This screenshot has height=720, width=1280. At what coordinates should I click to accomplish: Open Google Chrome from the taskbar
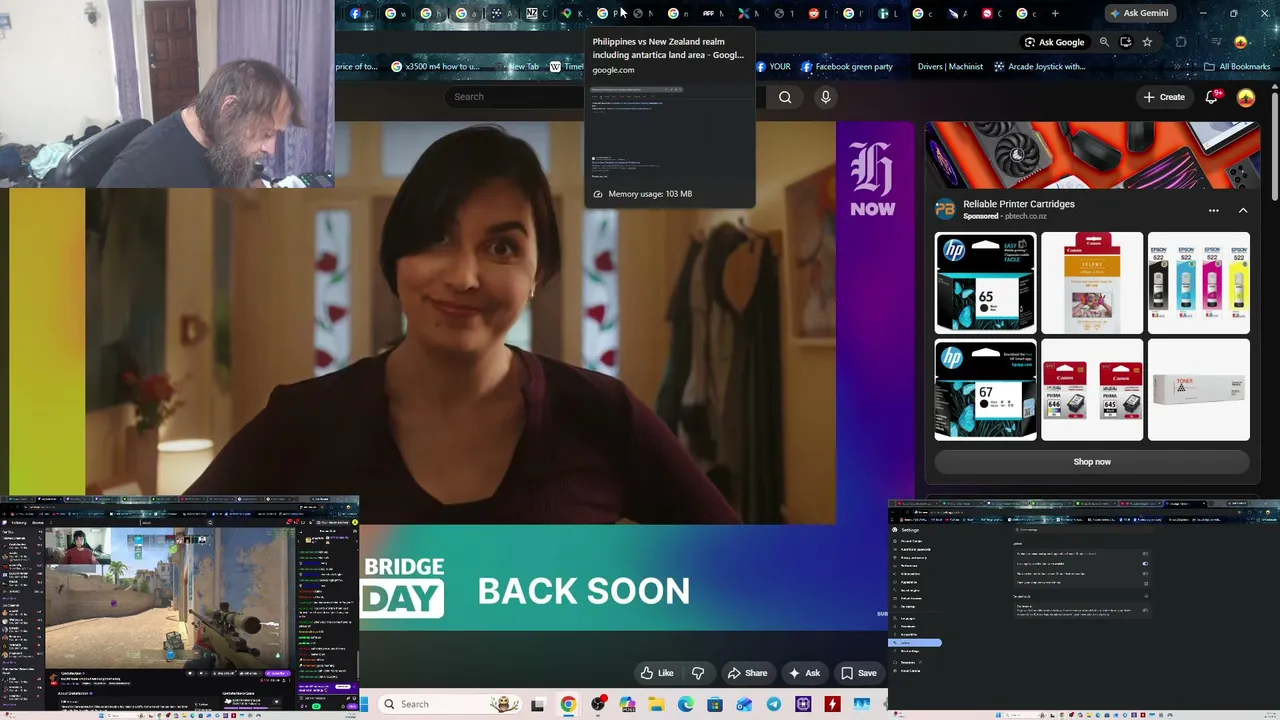point(568,704)
